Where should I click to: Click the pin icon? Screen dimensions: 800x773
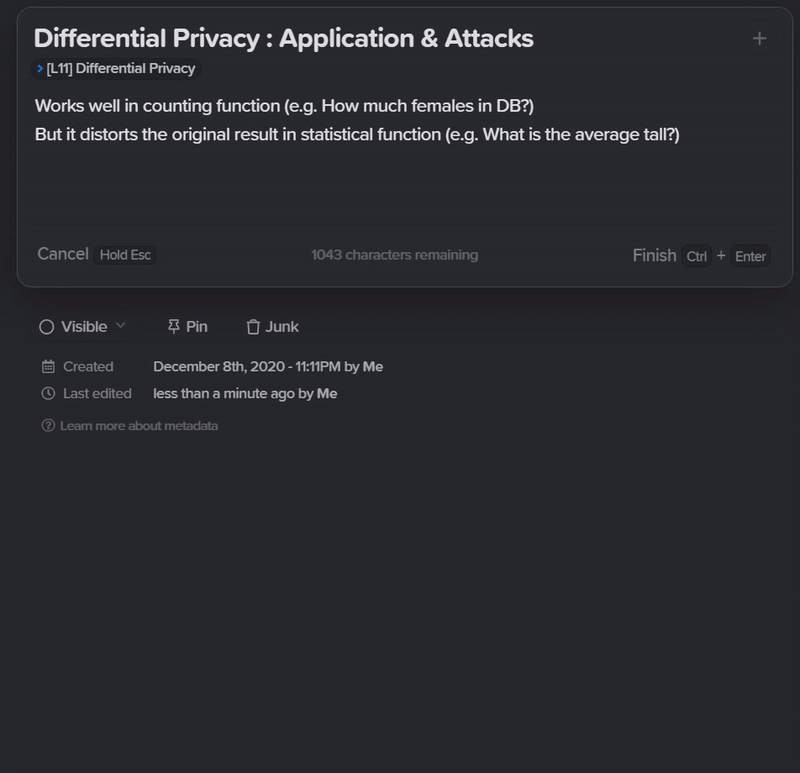(x=173, y=327)
